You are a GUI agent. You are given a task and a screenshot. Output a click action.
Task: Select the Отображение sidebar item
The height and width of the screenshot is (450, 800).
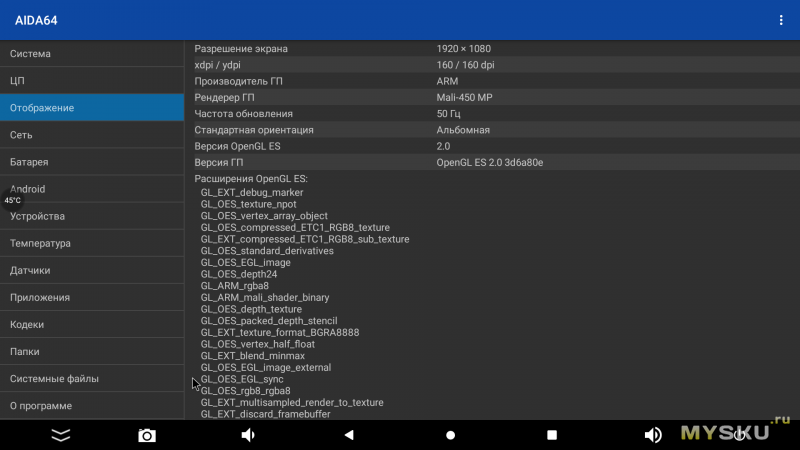[x=92, y=107]
